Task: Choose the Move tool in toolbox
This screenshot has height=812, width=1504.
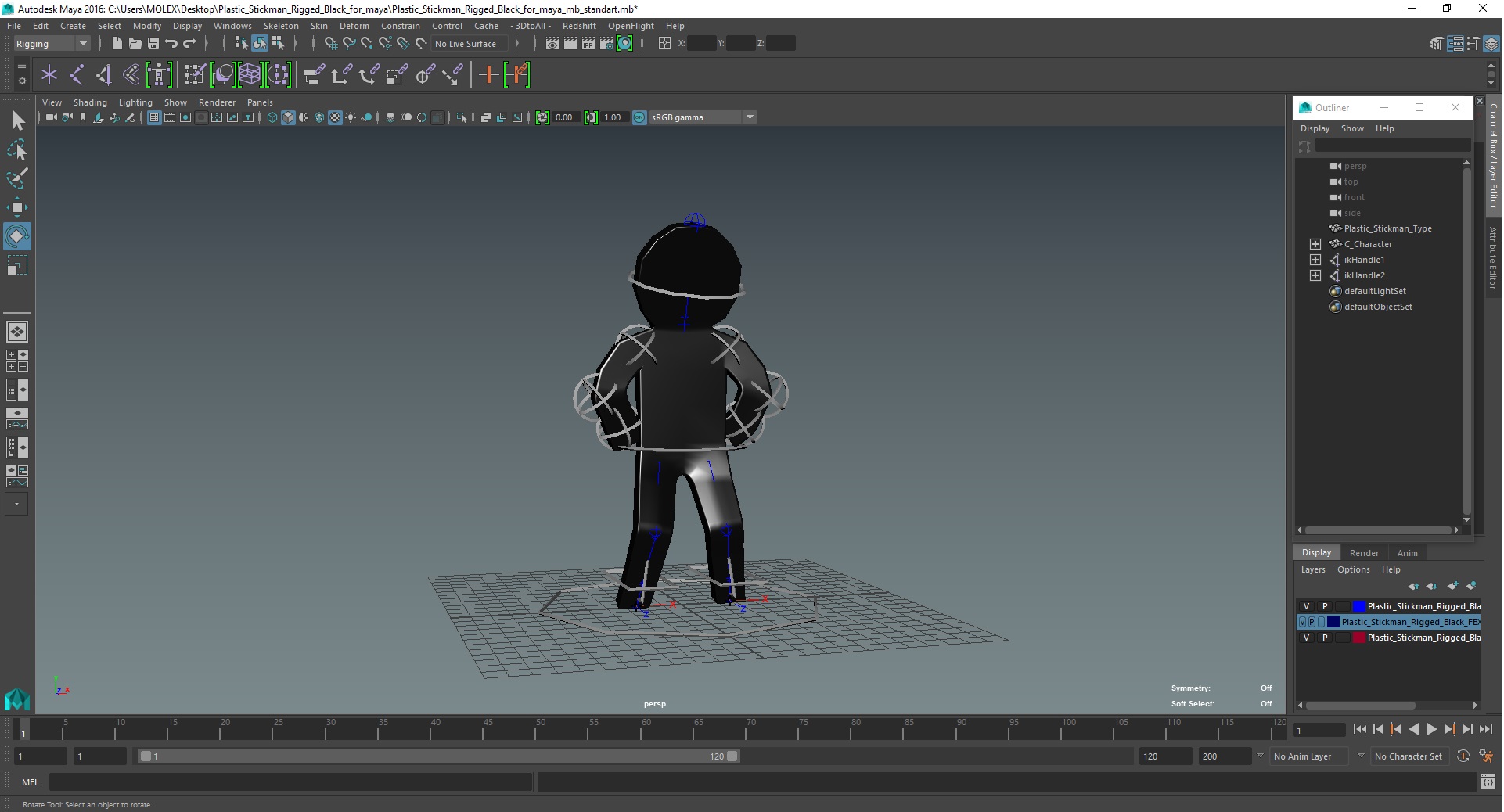Action: pos(17,207)
